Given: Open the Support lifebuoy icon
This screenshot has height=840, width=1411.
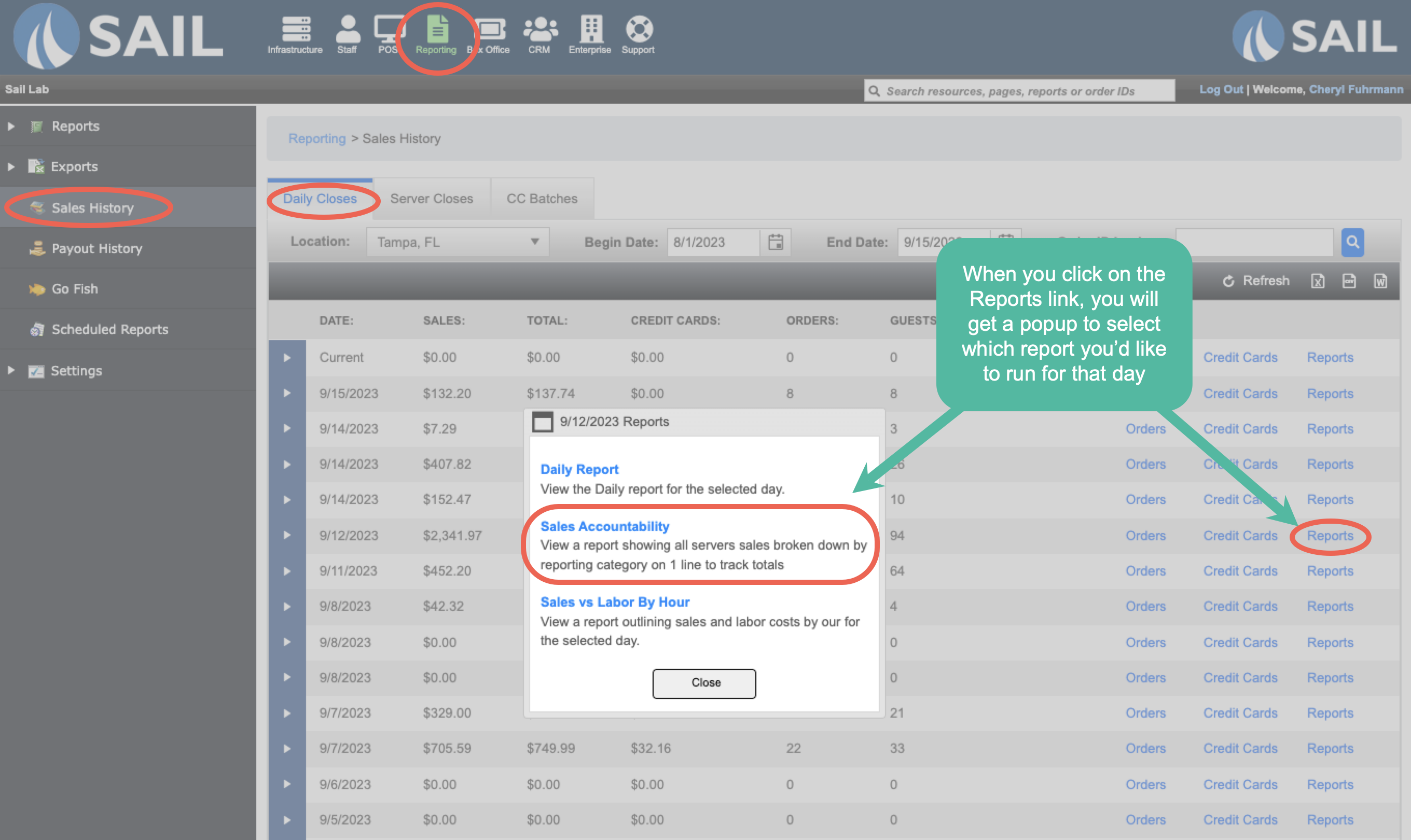Looking at the screenshot, I should [x=638, y=30].
